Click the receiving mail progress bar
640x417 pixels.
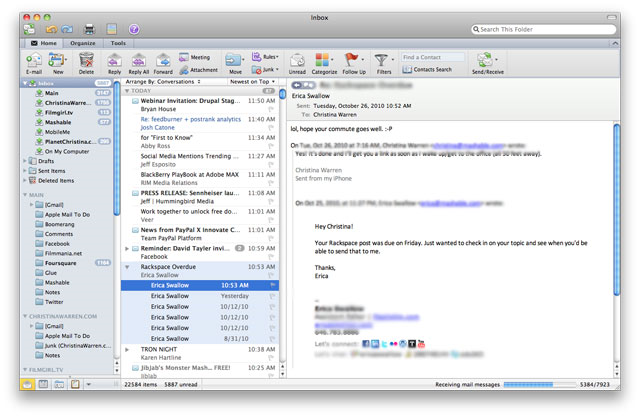point(539,384)
